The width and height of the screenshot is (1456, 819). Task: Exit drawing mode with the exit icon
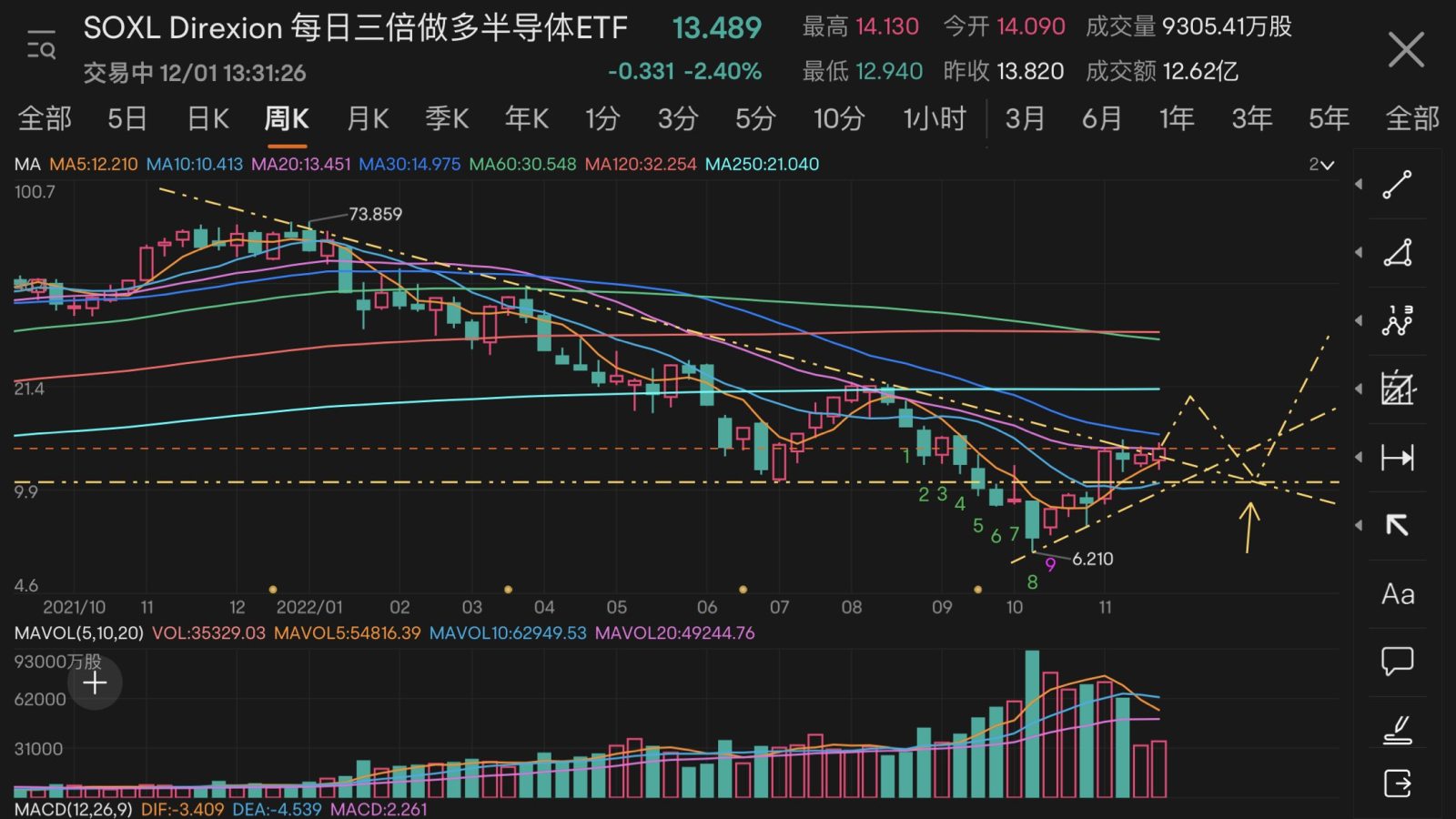click(x=1397, y=784)
